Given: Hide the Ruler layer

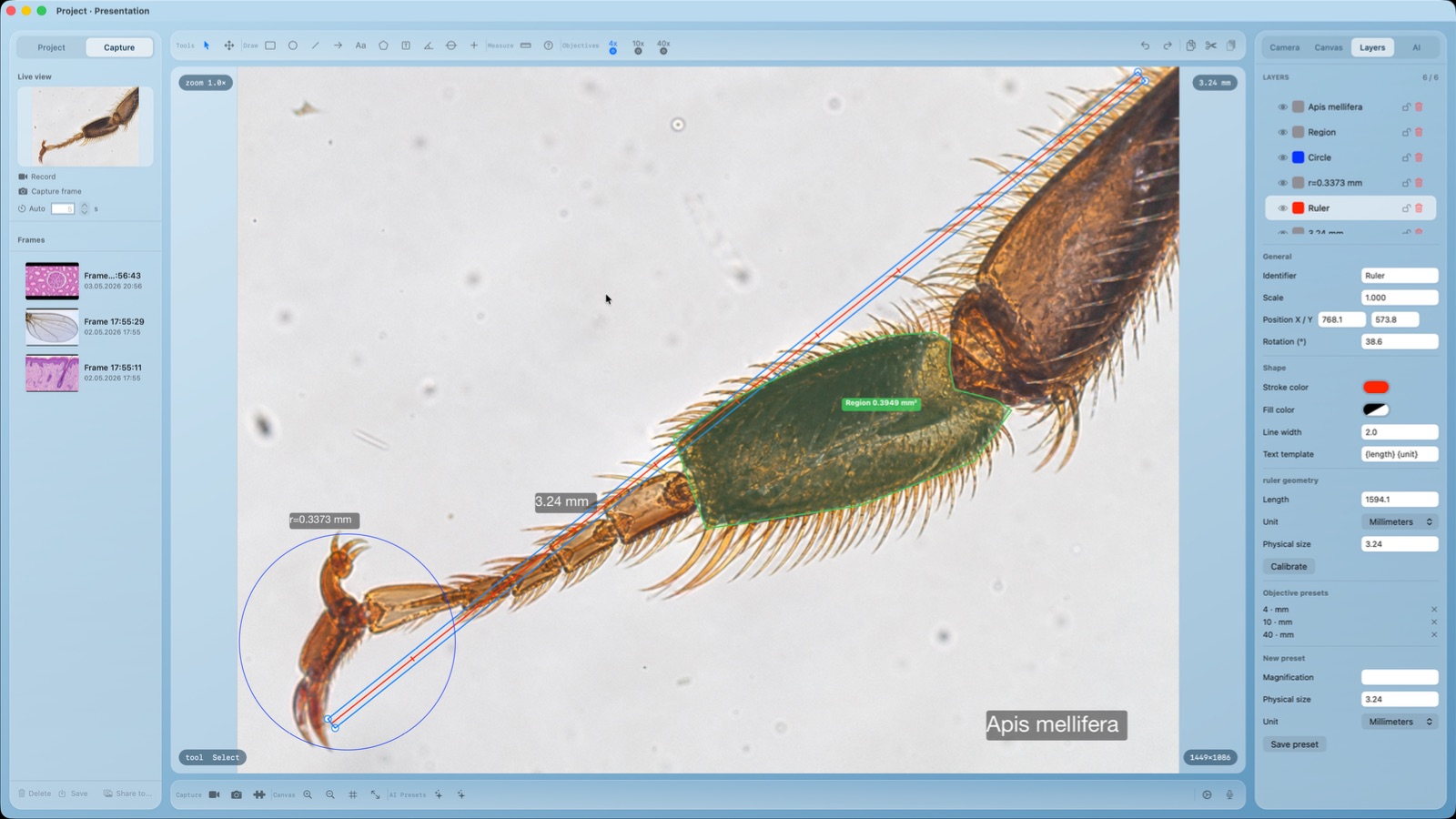Looking at the screenshot, I should [1283, 208].
